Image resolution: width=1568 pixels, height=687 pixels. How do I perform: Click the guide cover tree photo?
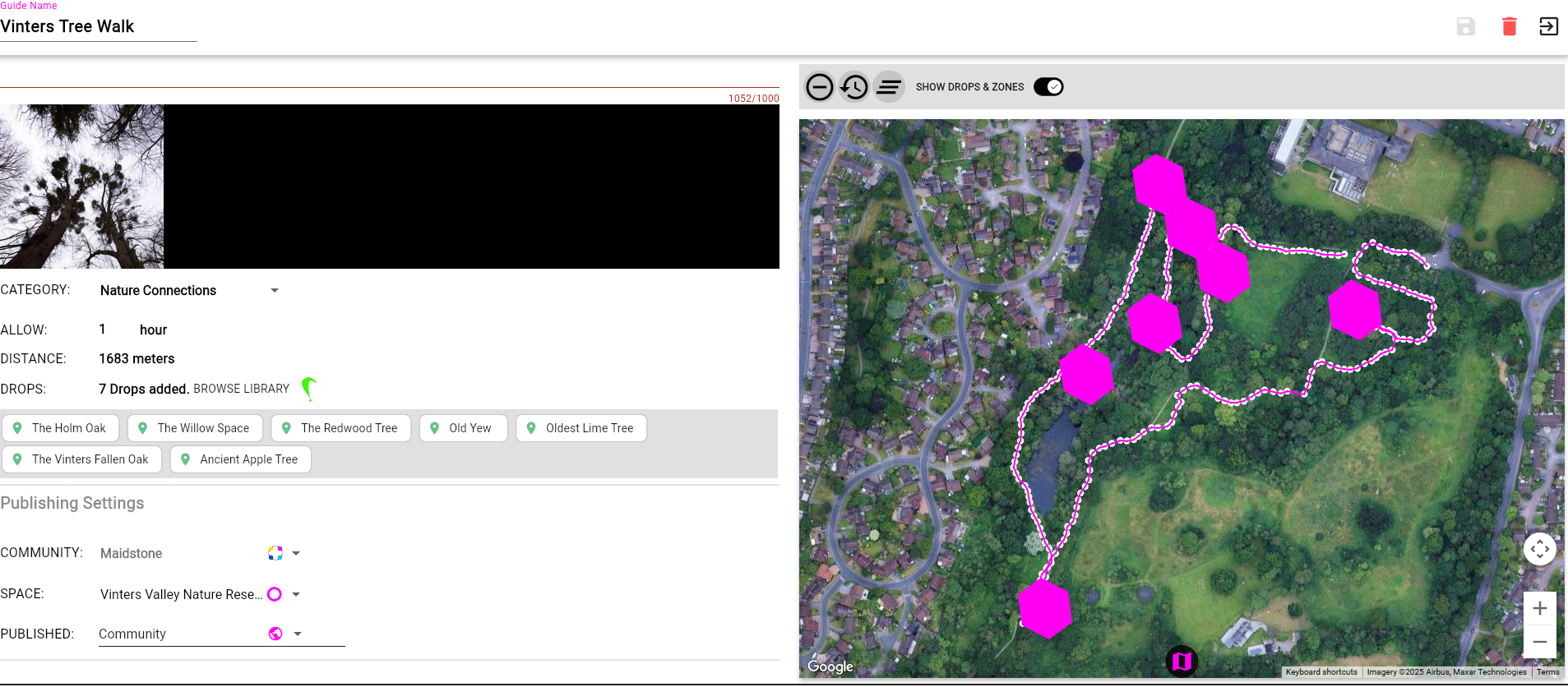[81, 187]
